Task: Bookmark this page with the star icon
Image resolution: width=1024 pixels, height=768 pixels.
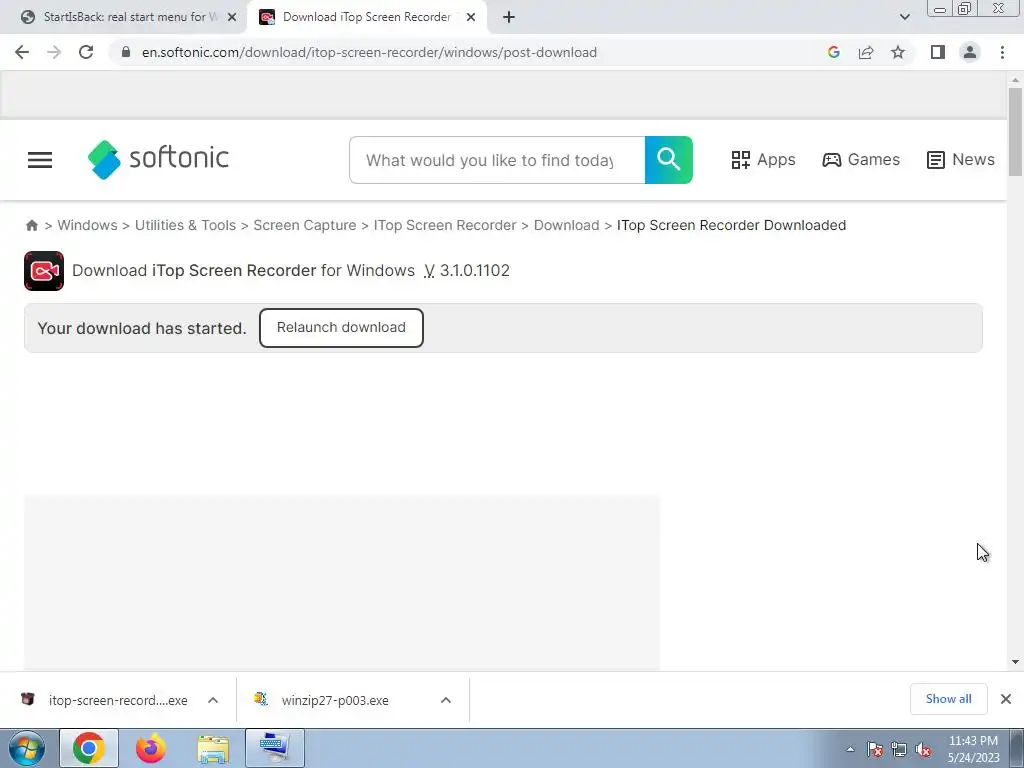Action: click(x=898, y=52)
